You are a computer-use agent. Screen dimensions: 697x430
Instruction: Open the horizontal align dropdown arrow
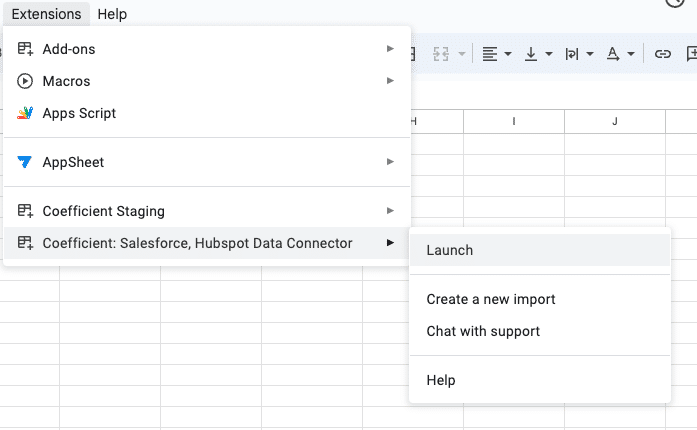click(x=508, y=54)
